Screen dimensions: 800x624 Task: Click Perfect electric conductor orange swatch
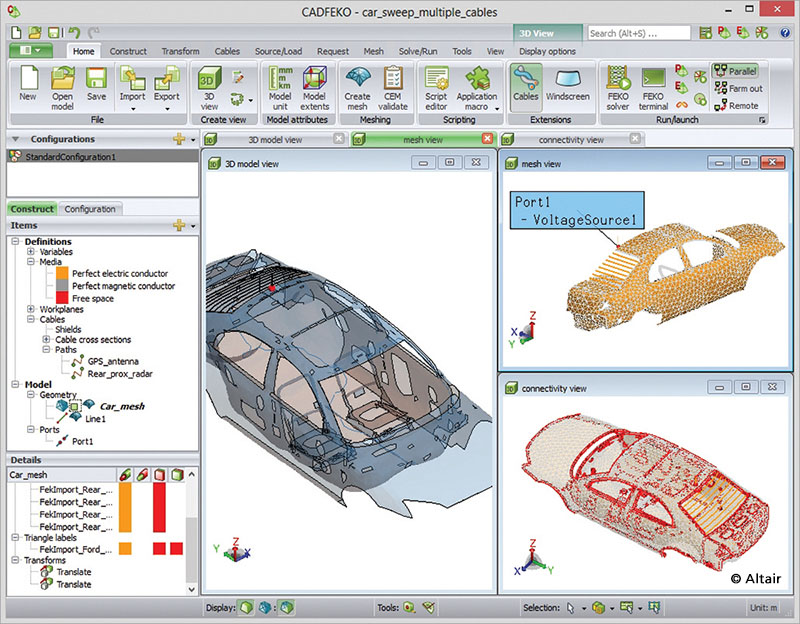click(x=62, y=273)
